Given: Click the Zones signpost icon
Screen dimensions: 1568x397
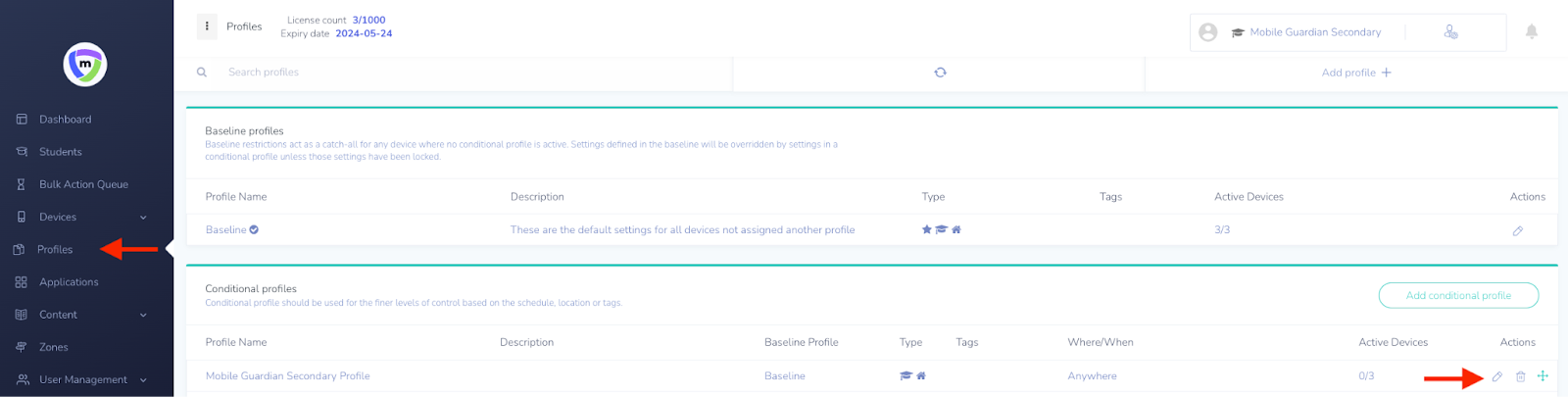Looking at the screenshot, I should tap(22, 347).
